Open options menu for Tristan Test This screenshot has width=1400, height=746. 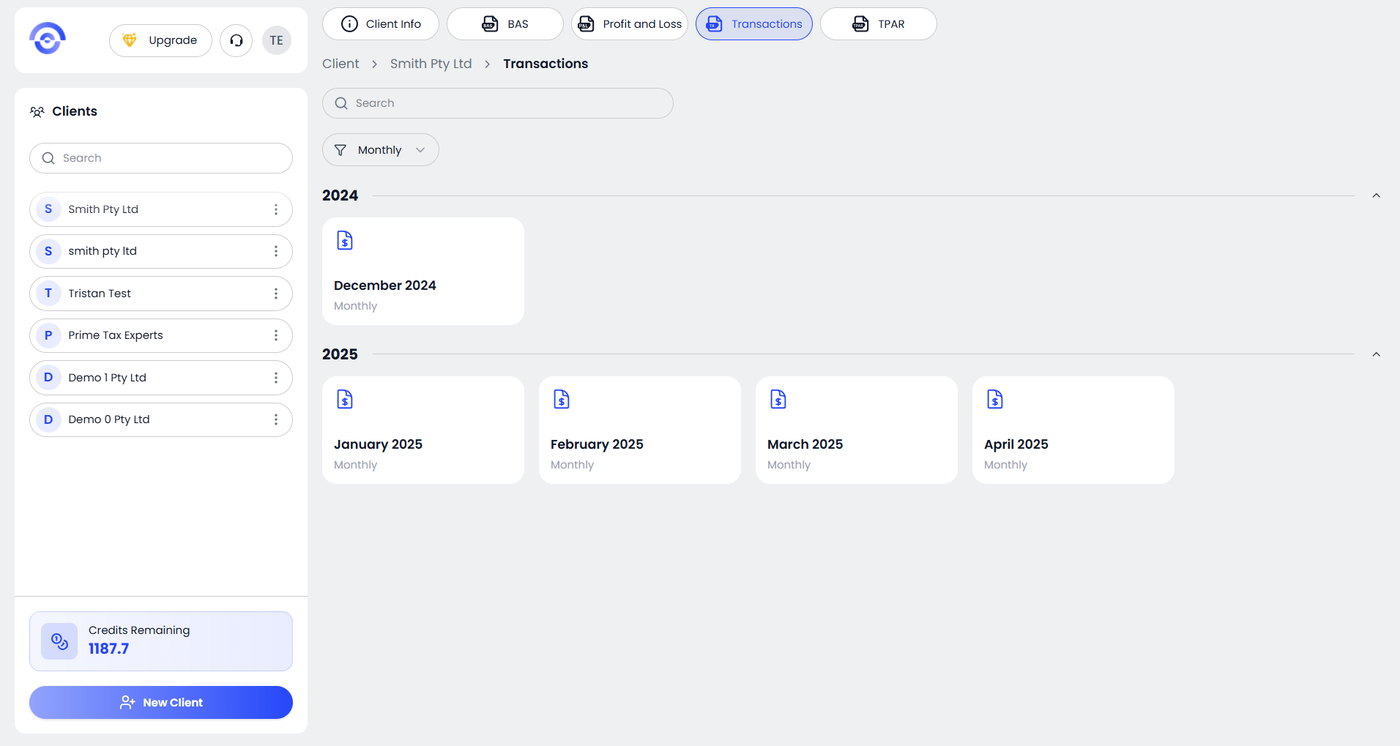[x=276, y=294]
